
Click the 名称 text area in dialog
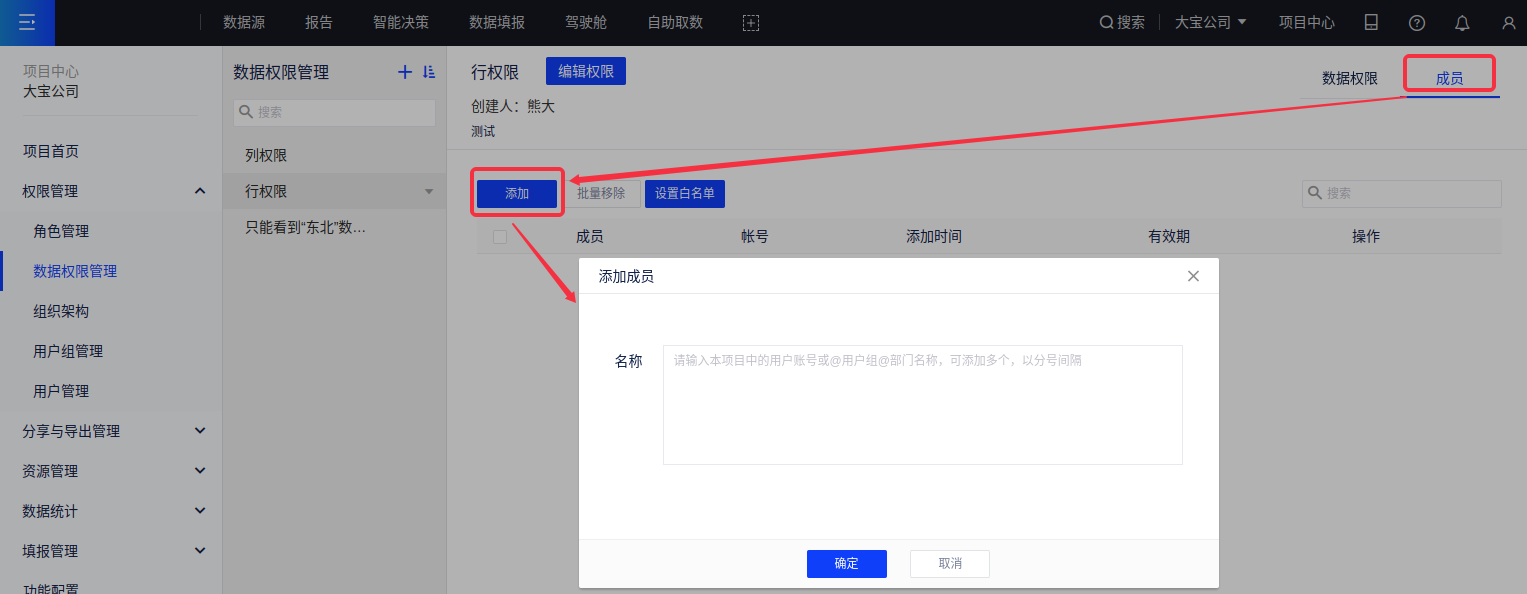point(922,405)
